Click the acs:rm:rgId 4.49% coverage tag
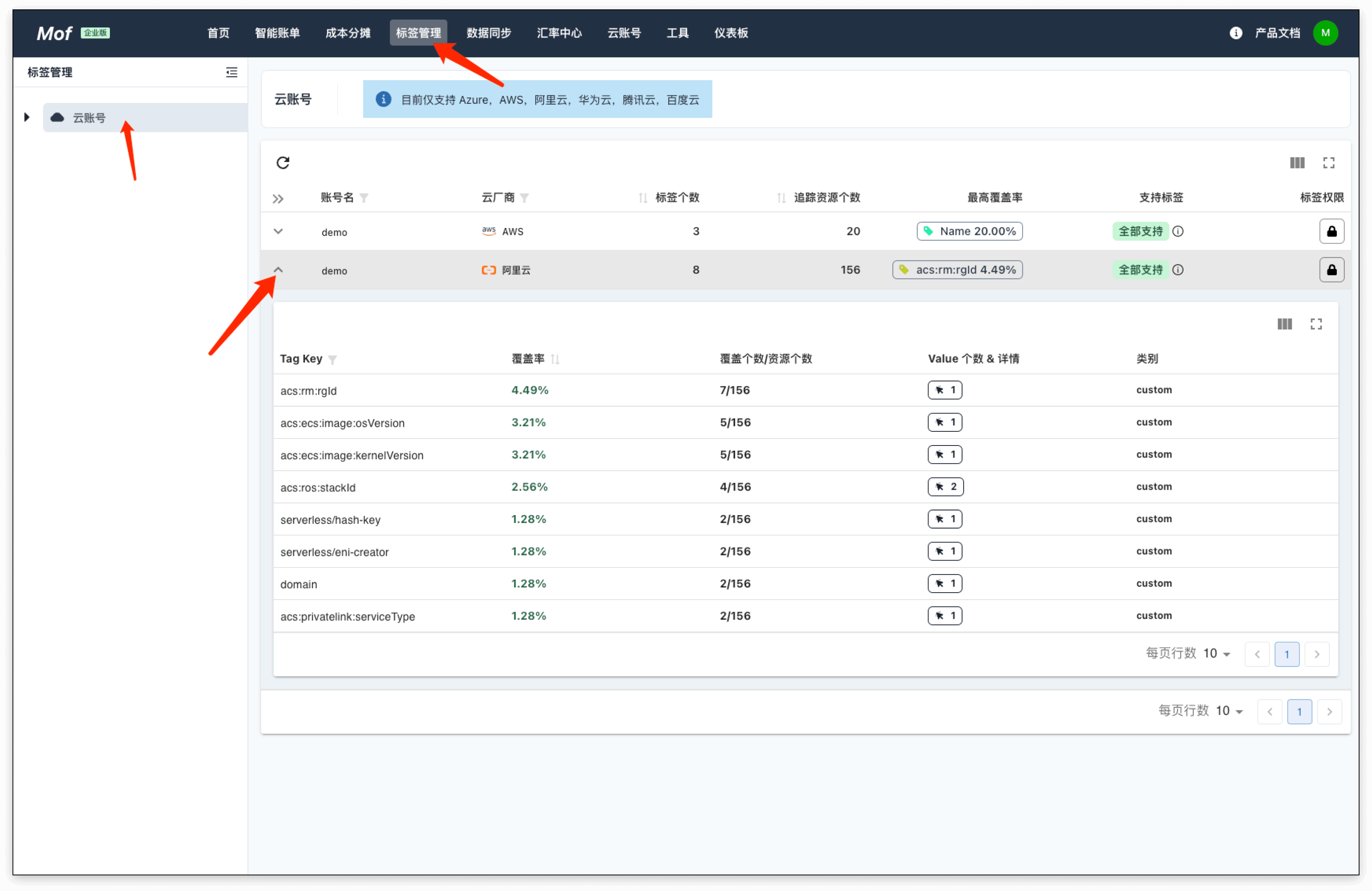Screen dimensions: 1372x891 (x=957, y=270)
